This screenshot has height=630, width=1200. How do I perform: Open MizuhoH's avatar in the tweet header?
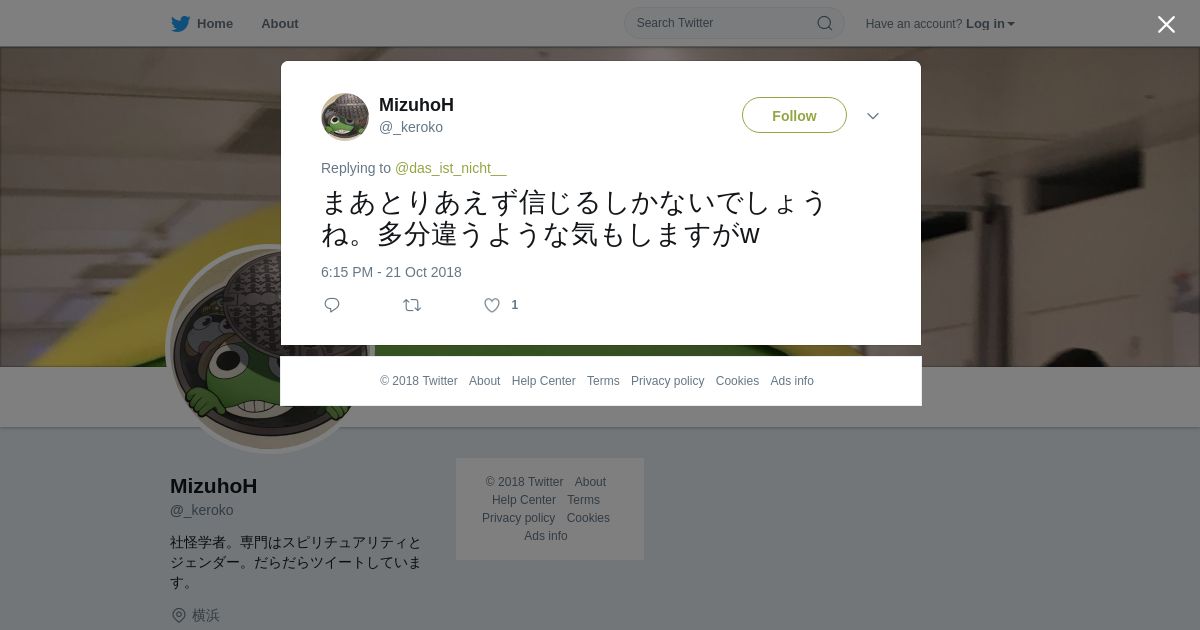click(345, 117)
